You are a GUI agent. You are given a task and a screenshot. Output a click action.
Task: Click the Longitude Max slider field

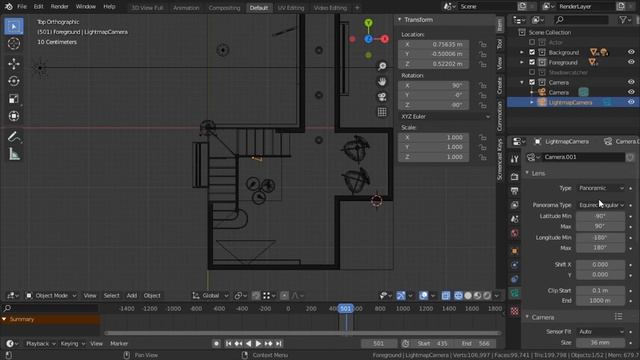click(x=600, y=247)
